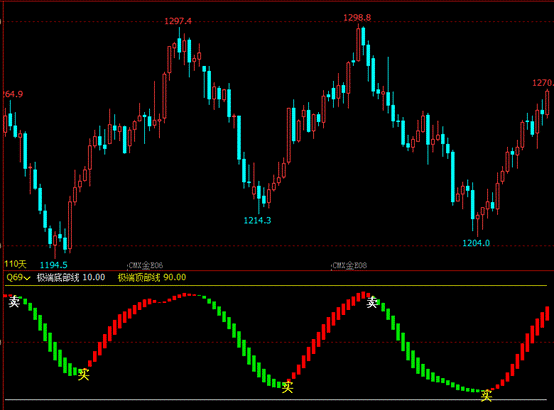The image size is (554, 410).
Task: Click the 1297.4 high price label
Action: [x=178, y=22]
